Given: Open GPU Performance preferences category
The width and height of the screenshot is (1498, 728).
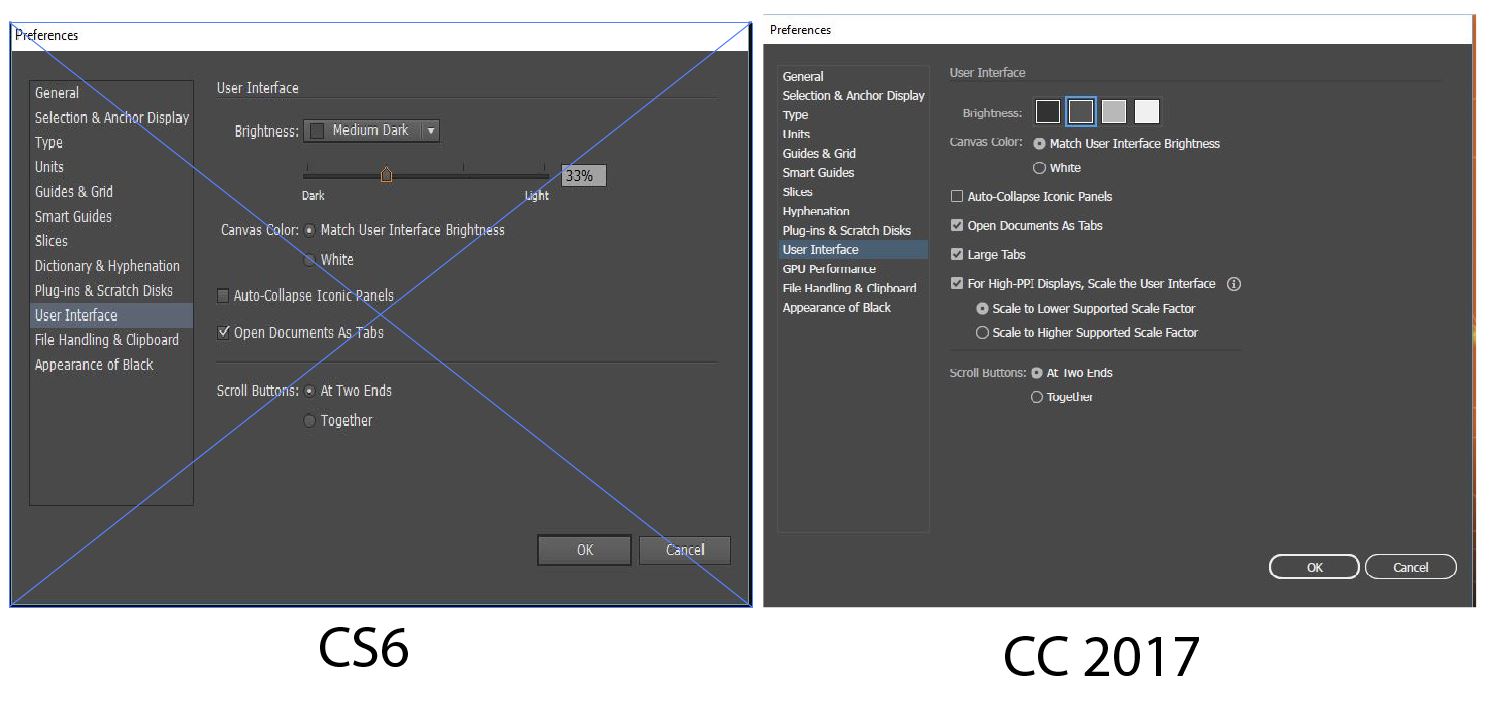Looking at the screenshot, I should (829, 269).
